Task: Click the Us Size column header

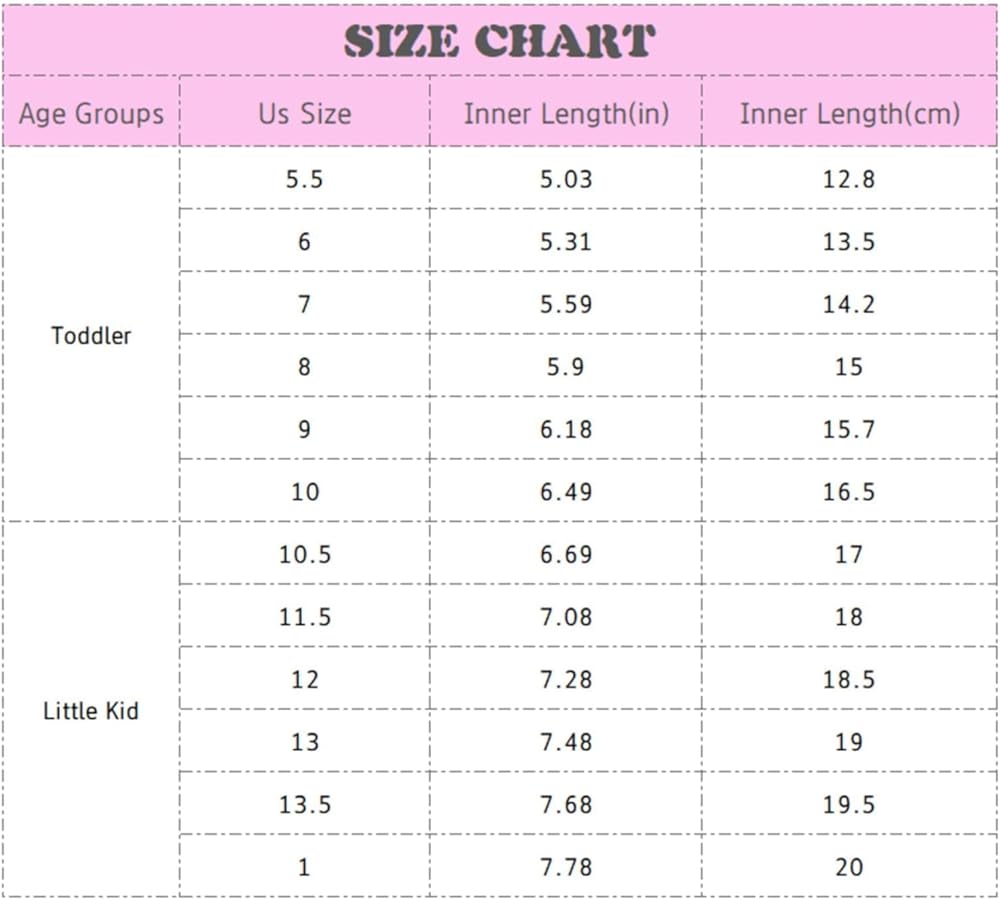Action: 304,113
